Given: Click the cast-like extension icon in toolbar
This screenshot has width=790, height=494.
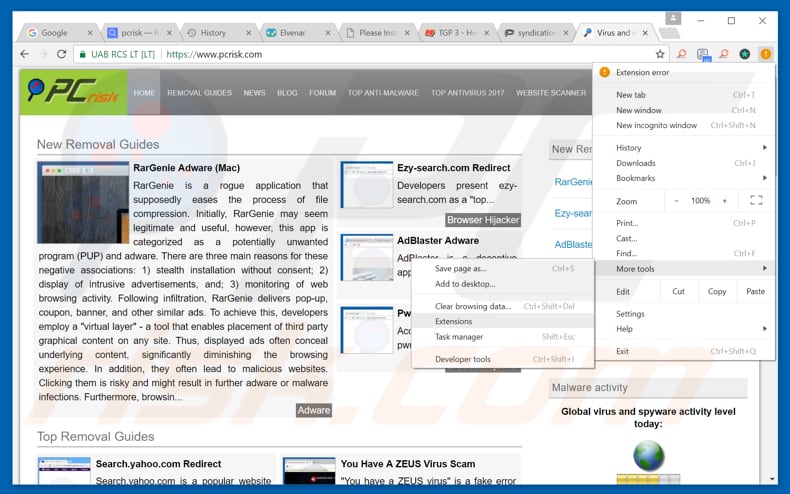Looking at the screenshot, I should coord(703,54).
